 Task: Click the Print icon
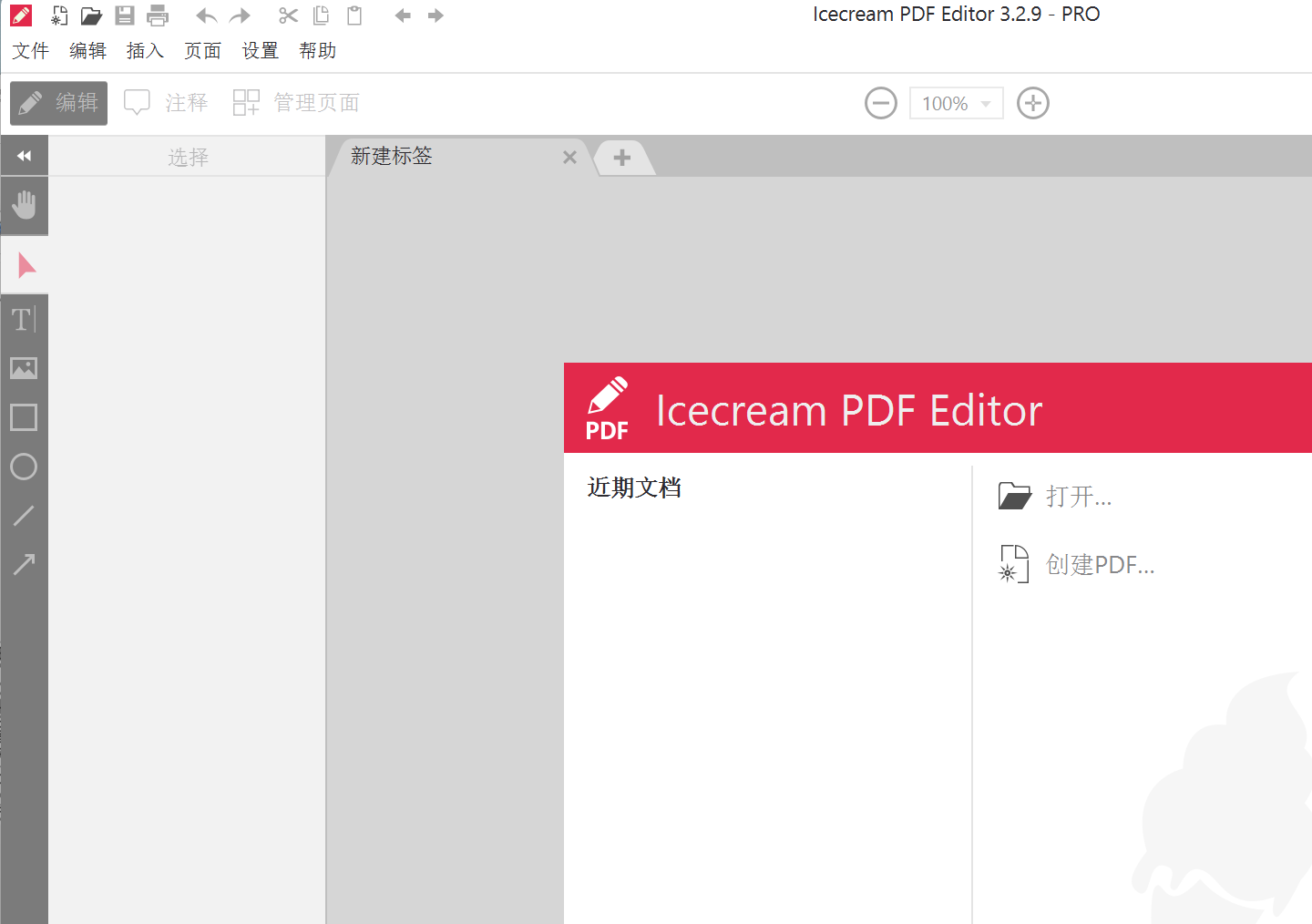click(x=157, y=15)
